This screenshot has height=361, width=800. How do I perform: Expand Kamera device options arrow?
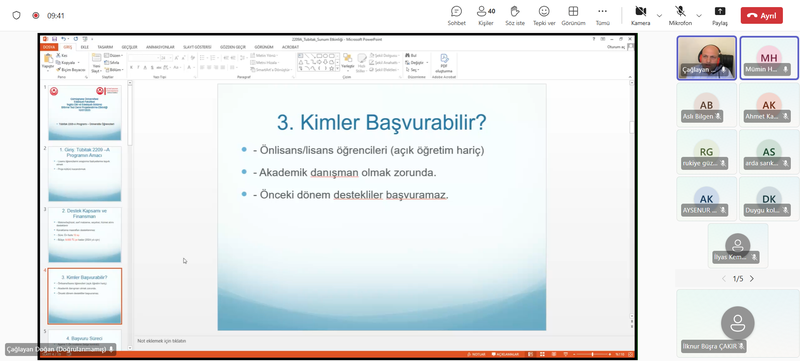click(659, 16)
